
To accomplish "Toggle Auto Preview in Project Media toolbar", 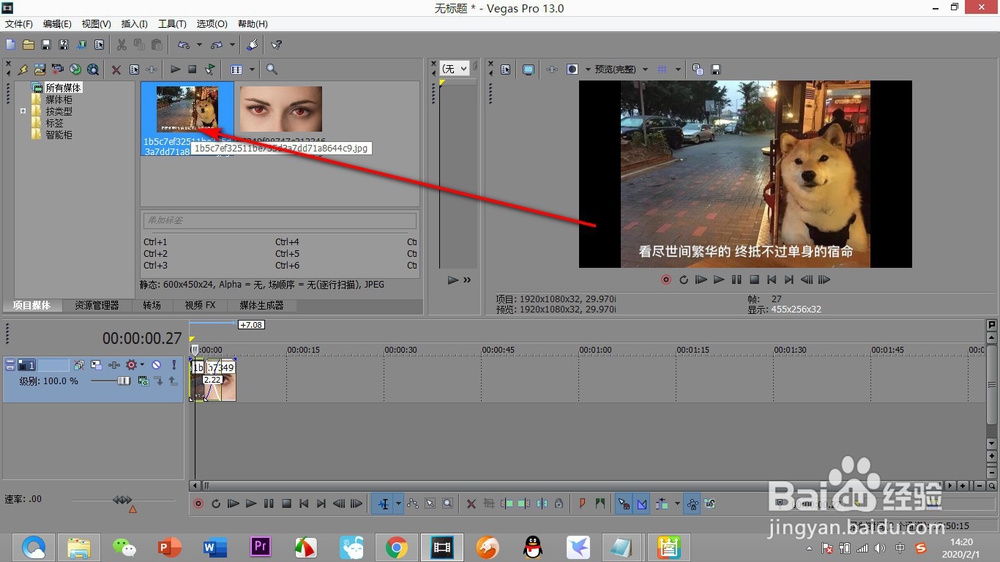I will click(210, 69).
